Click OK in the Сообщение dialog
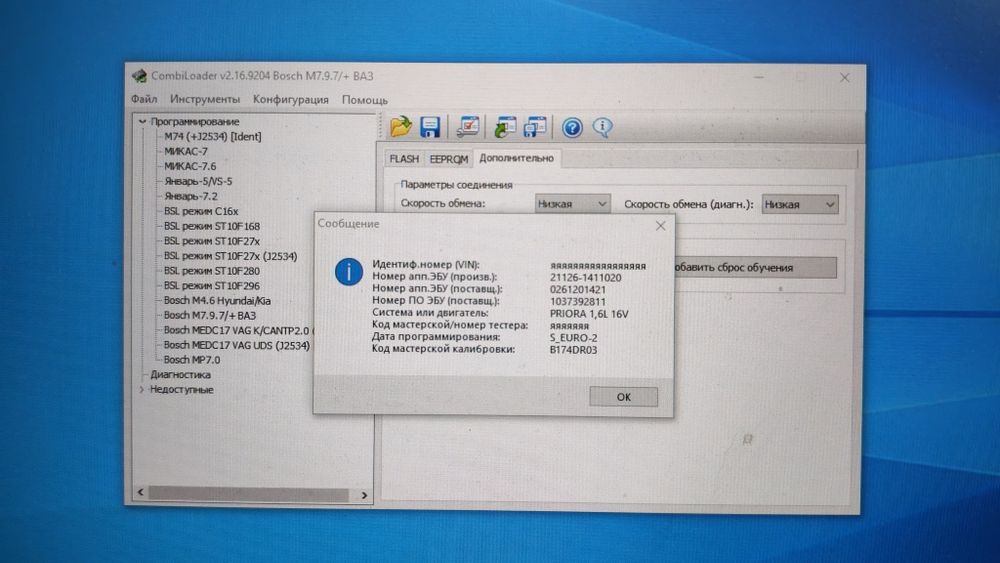The height and width of the screenshot is (563, 1000). coord(623,397)
